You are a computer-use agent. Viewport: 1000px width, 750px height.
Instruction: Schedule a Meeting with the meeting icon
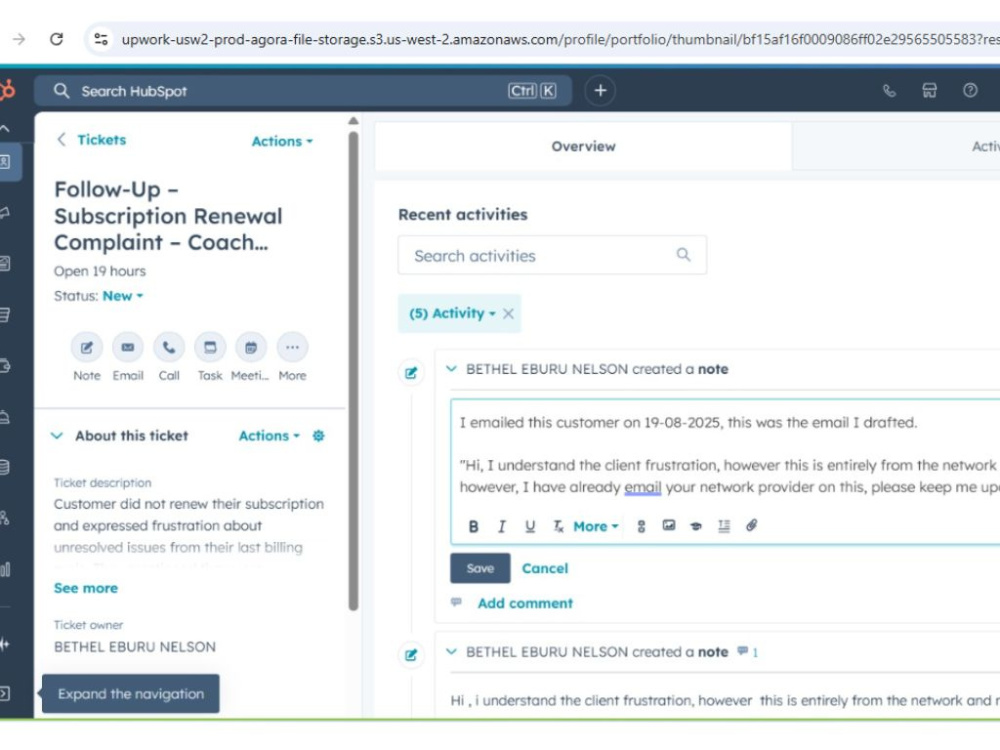pos(251,348)
